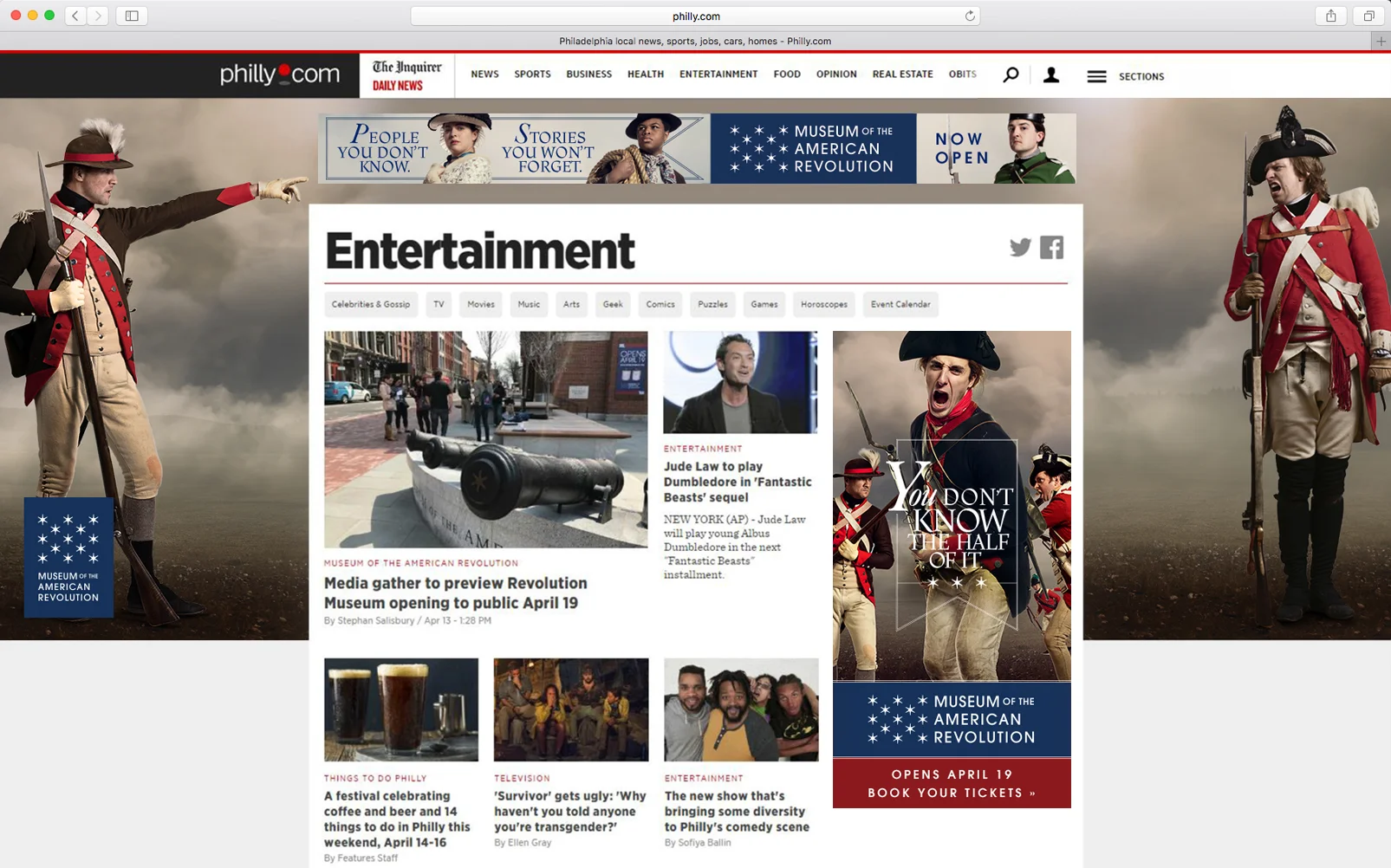Viewport: 1391px width, 868px height.
Task: Click THINGS TO DO PHILLY category label
Action: tap(375, 778)
